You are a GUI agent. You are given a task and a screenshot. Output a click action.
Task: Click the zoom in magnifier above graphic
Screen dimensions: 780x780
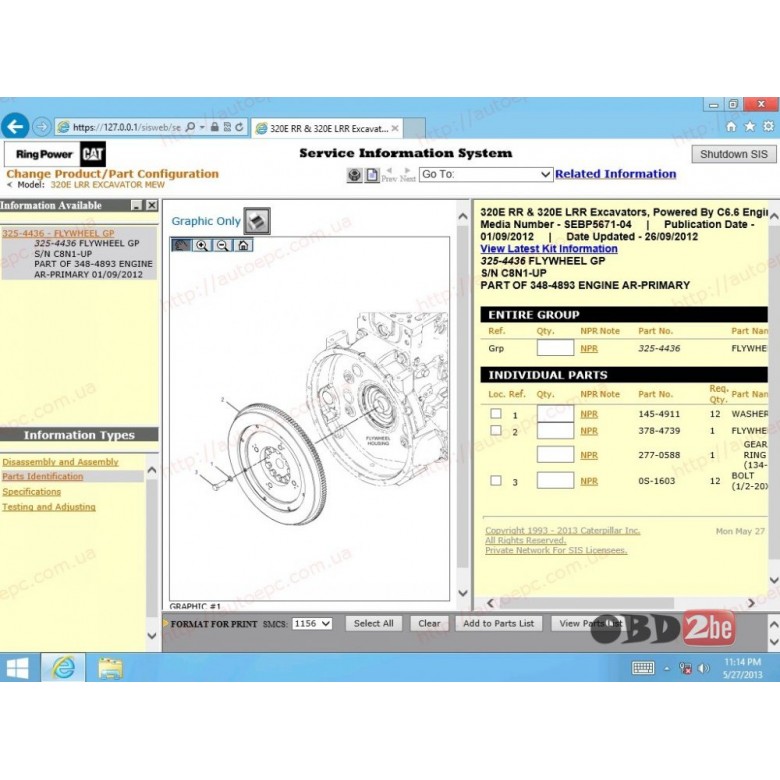pyautogui.click(x=202, y=245)
